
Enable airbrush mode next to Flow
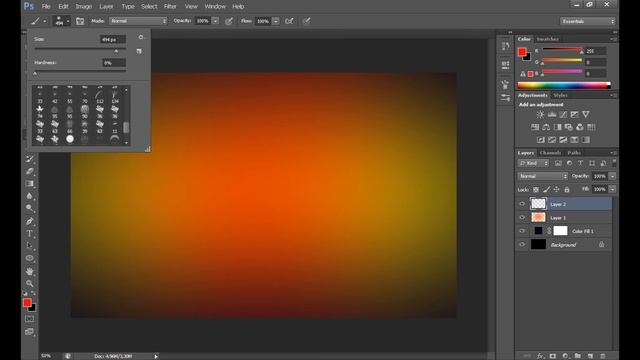[289, 21]
